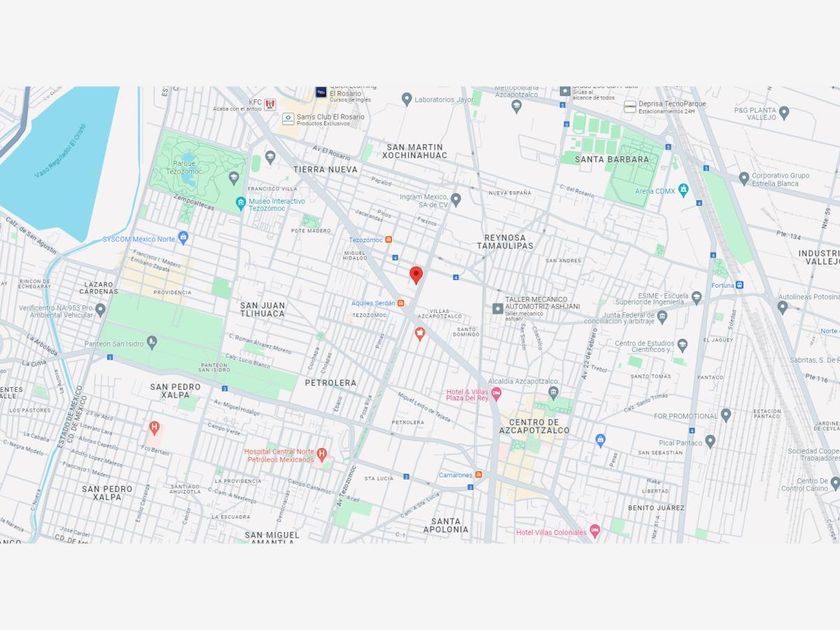Open Junta Federal de conciliación pin

pyautogui.click(x=662, y=318)
